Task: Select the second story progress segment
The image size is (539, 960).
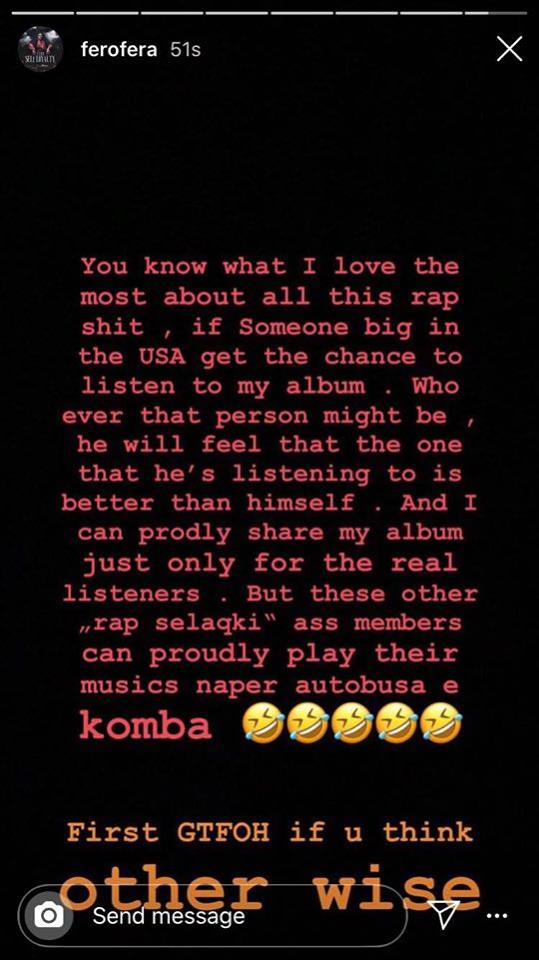Action: click(108, 13)
